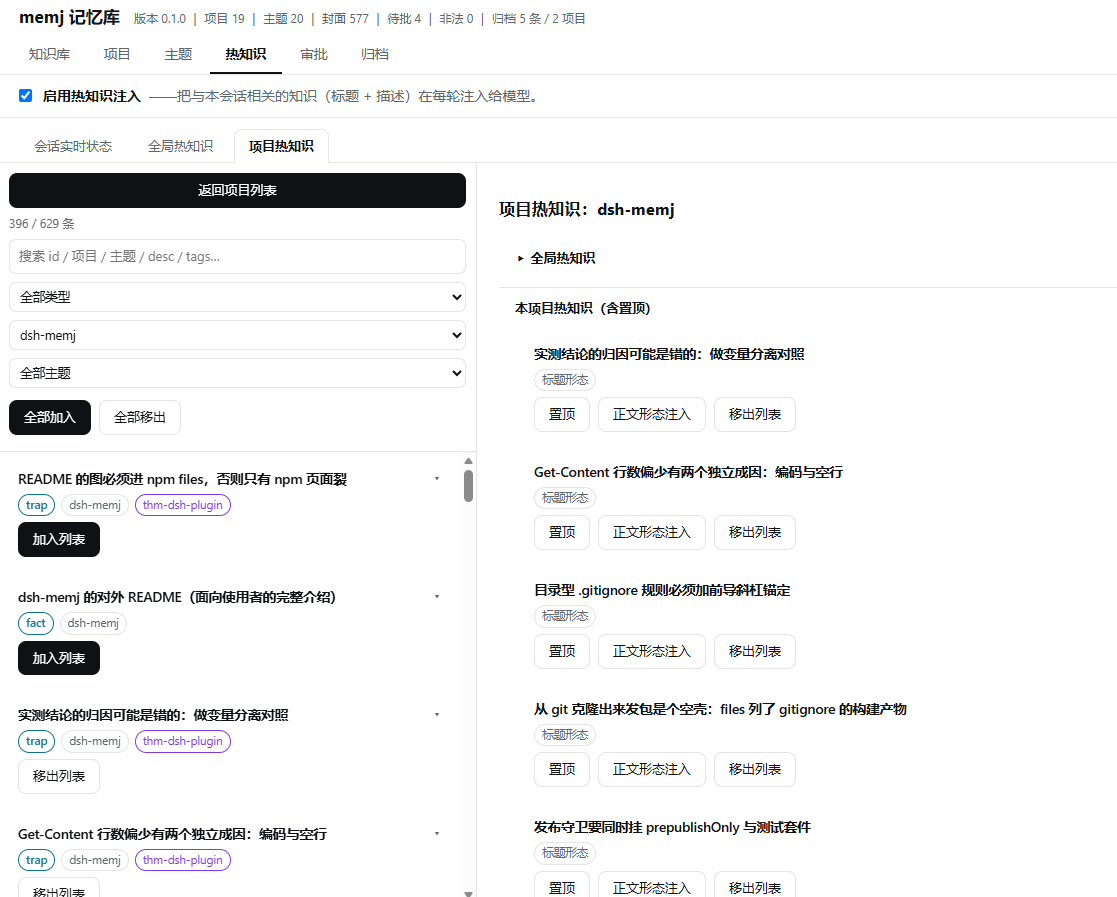Click 移出列表 for 从 git 克隆出来发包
The width and height of the screenshot is (1117, 897).
tap(755, 769)
